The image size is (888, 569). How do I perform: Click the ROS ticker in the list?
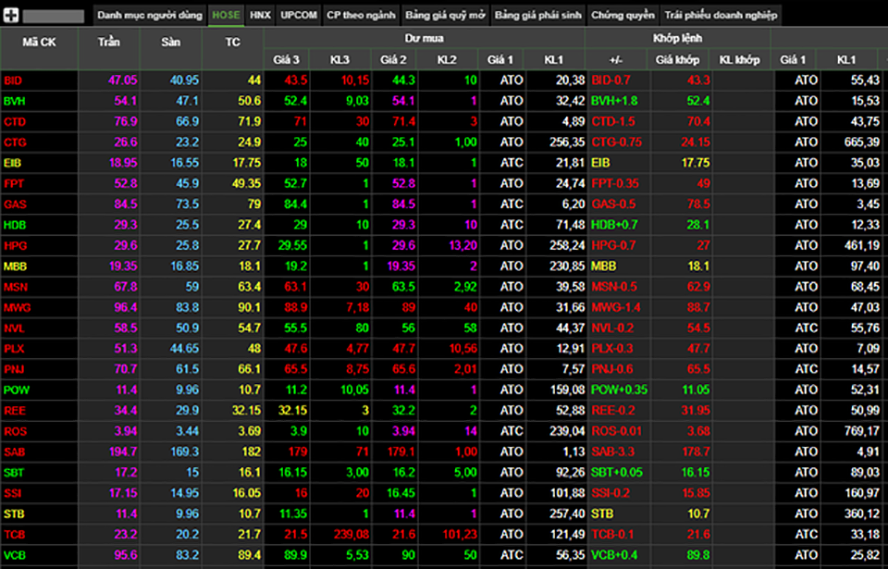coord(14,431)
